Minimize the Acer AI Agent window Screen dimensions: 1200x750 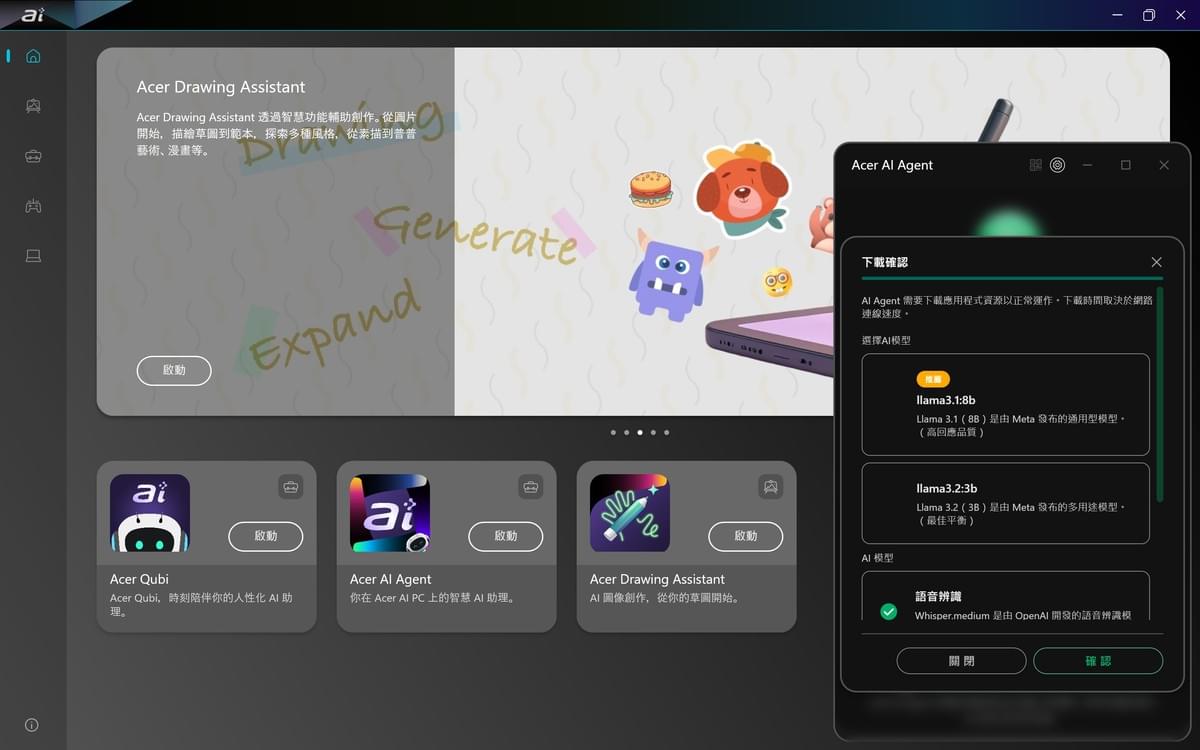point(1088,165)
